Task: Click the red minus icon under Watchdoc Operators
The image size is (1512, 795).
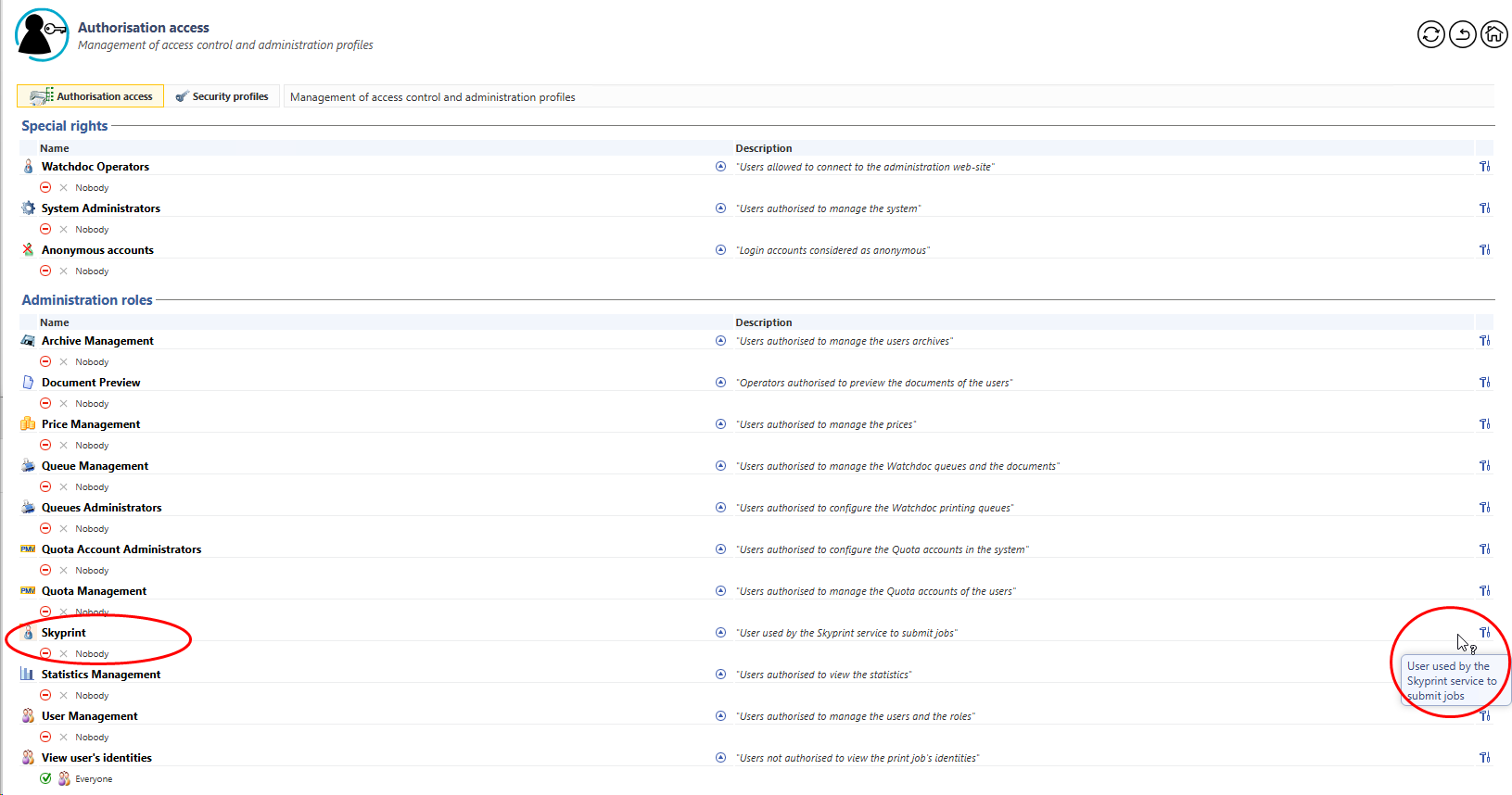Action: tap(45, 187)
